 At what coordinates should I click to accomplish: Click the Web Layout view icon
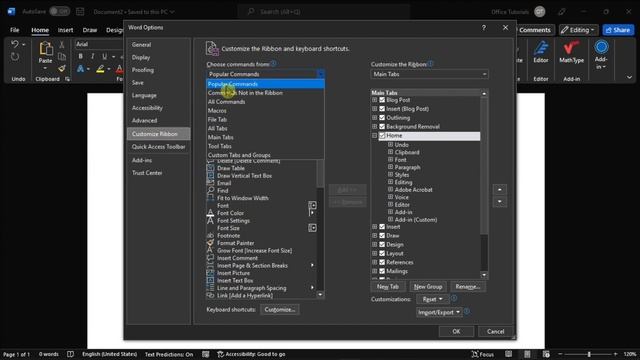coord(546,354)
